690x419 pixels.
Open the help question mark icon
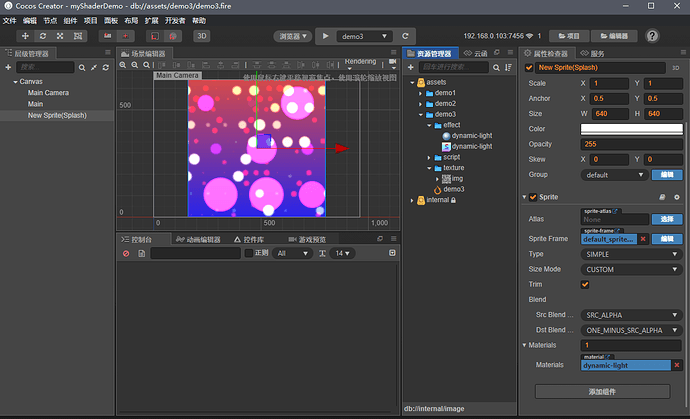pos(652,36)
